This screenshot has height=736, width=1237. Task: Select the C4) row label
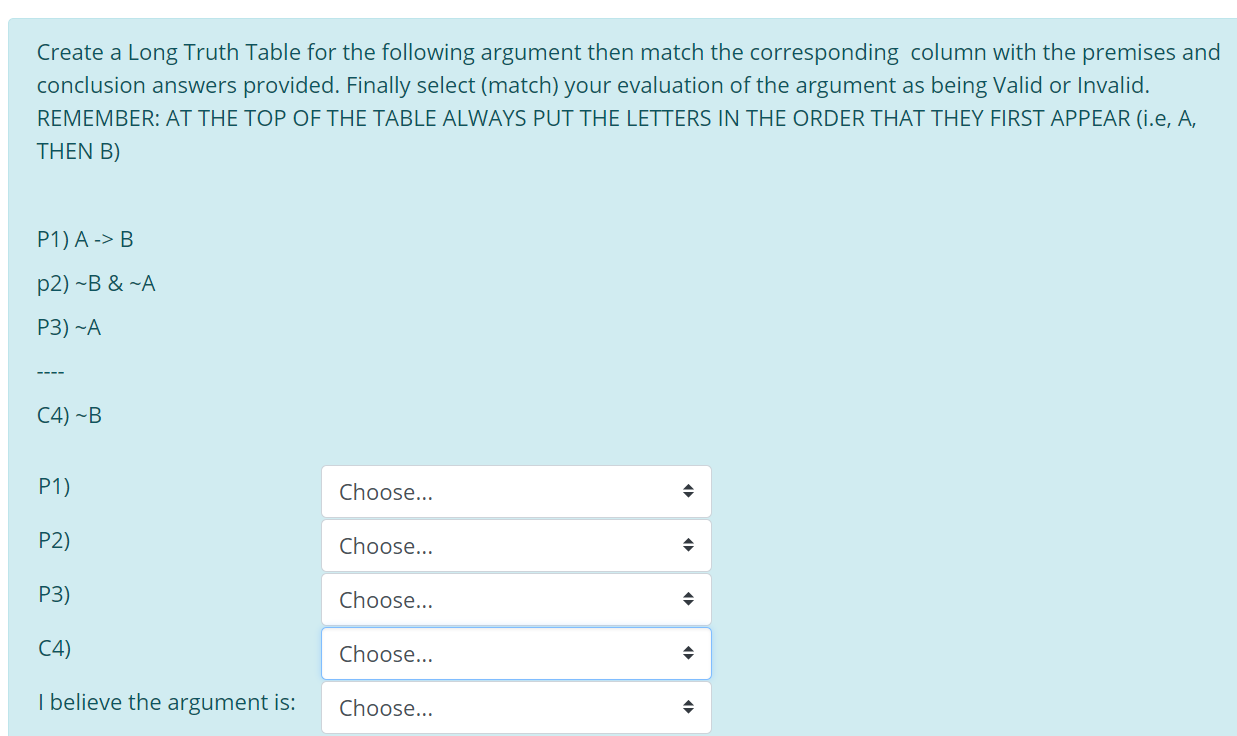pos(54,649)
